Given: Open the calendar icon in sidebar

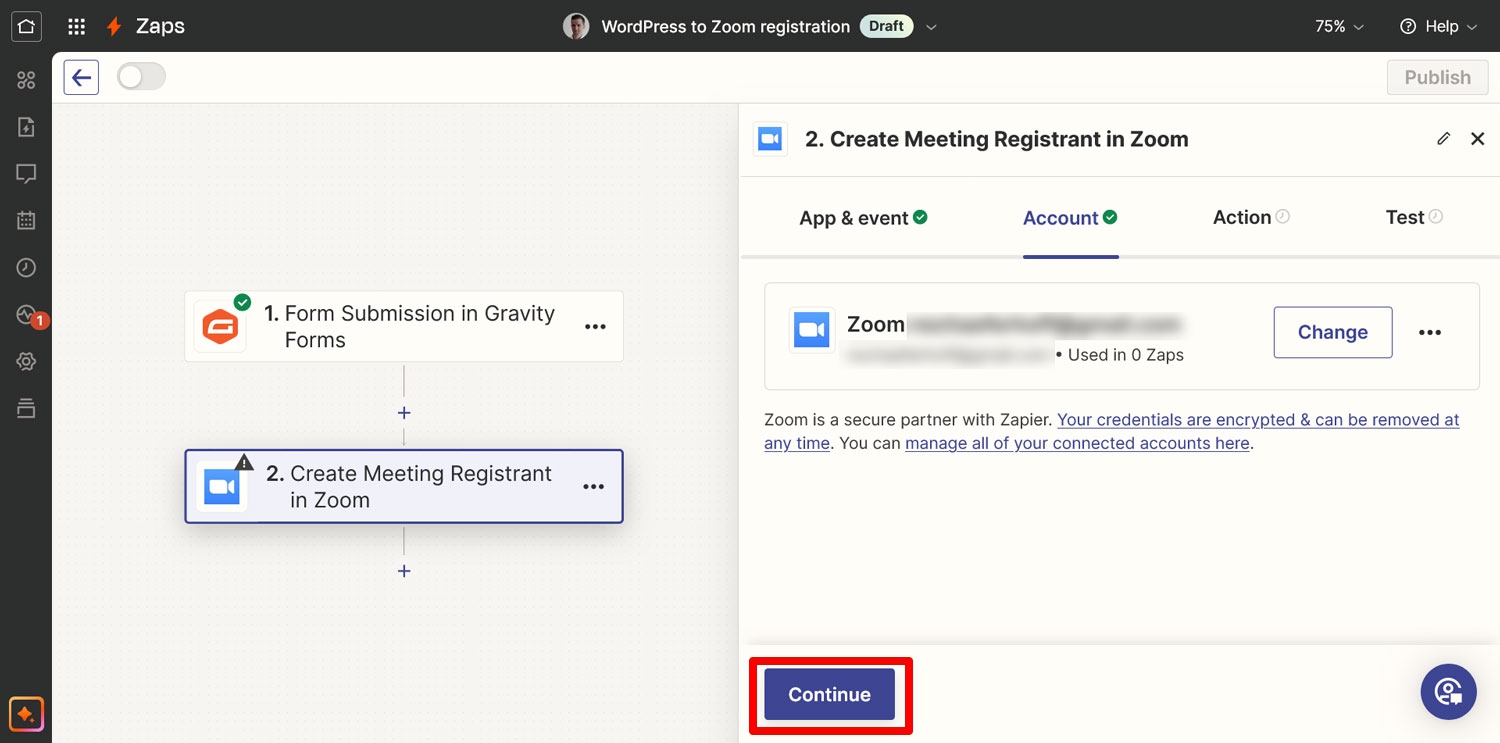Looking at the screenshot, I should pyautogui.click(x=26, y=221).
